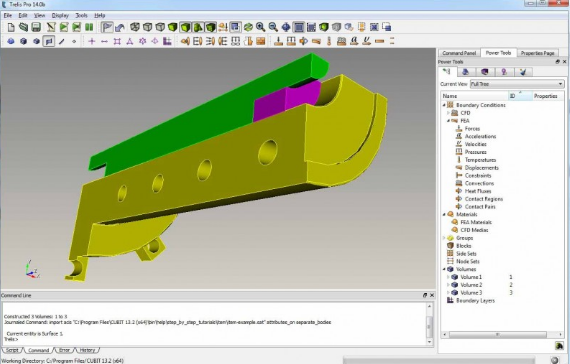
Task: Collapse the FEA tree node
Action: click(448, 121)
